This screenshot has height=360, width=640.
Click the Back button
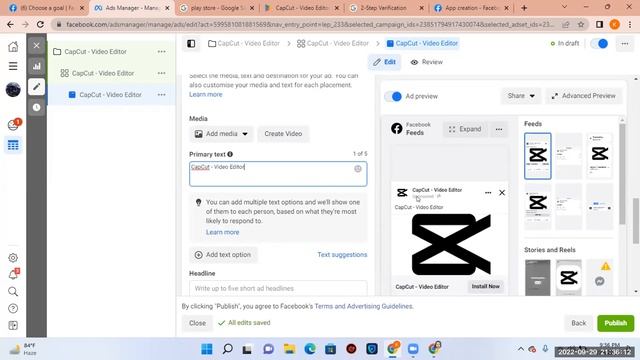tap(578, 323)
